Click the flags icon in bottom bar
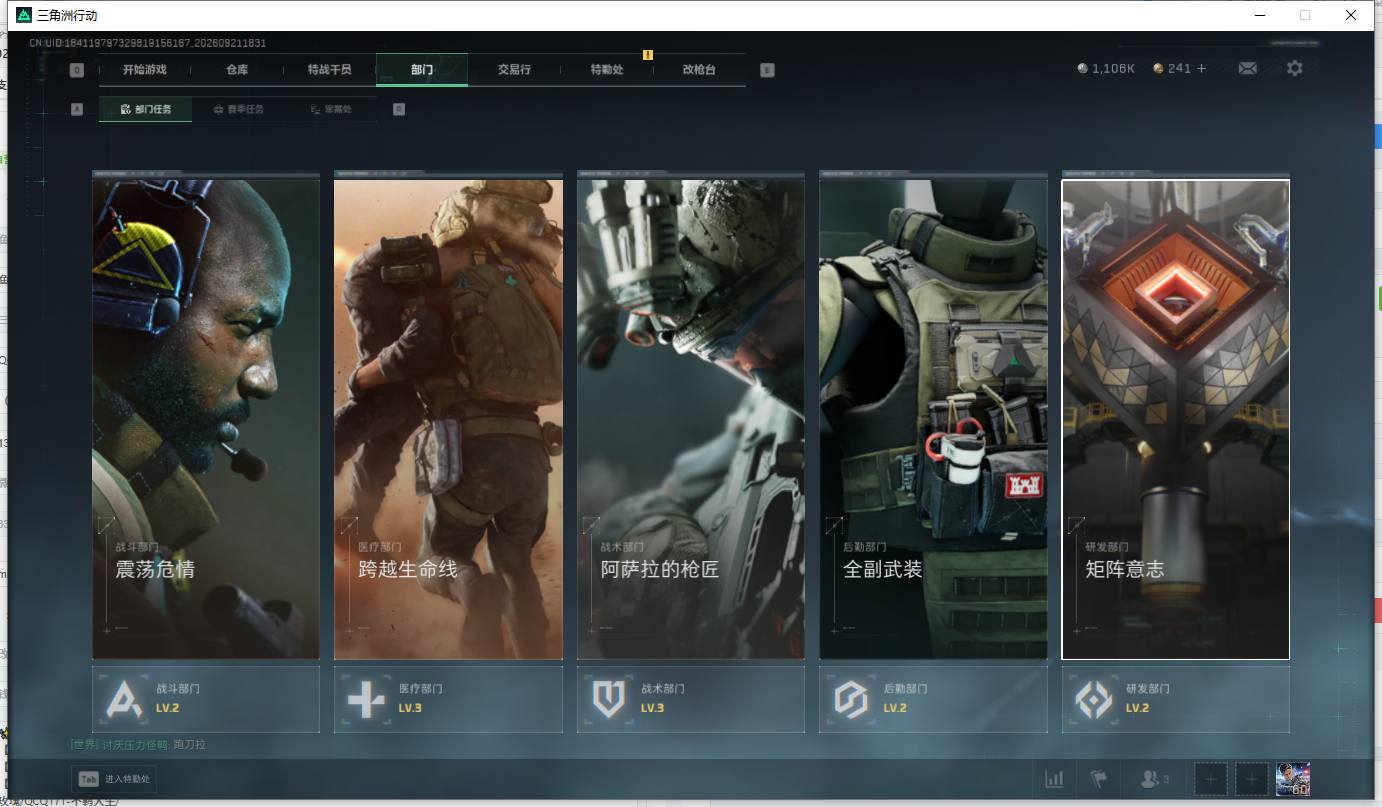Screen dimensions: 1382x807 (x=1099, y=779)
